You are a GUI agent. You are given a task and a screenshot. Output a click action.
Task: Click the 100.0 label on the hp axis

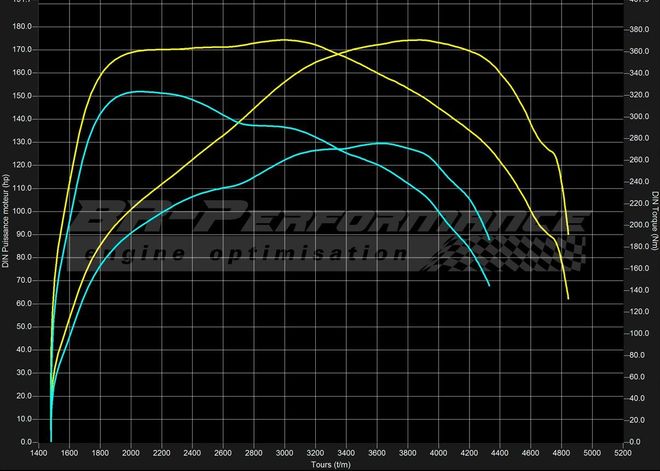click(x=22, y=211)
